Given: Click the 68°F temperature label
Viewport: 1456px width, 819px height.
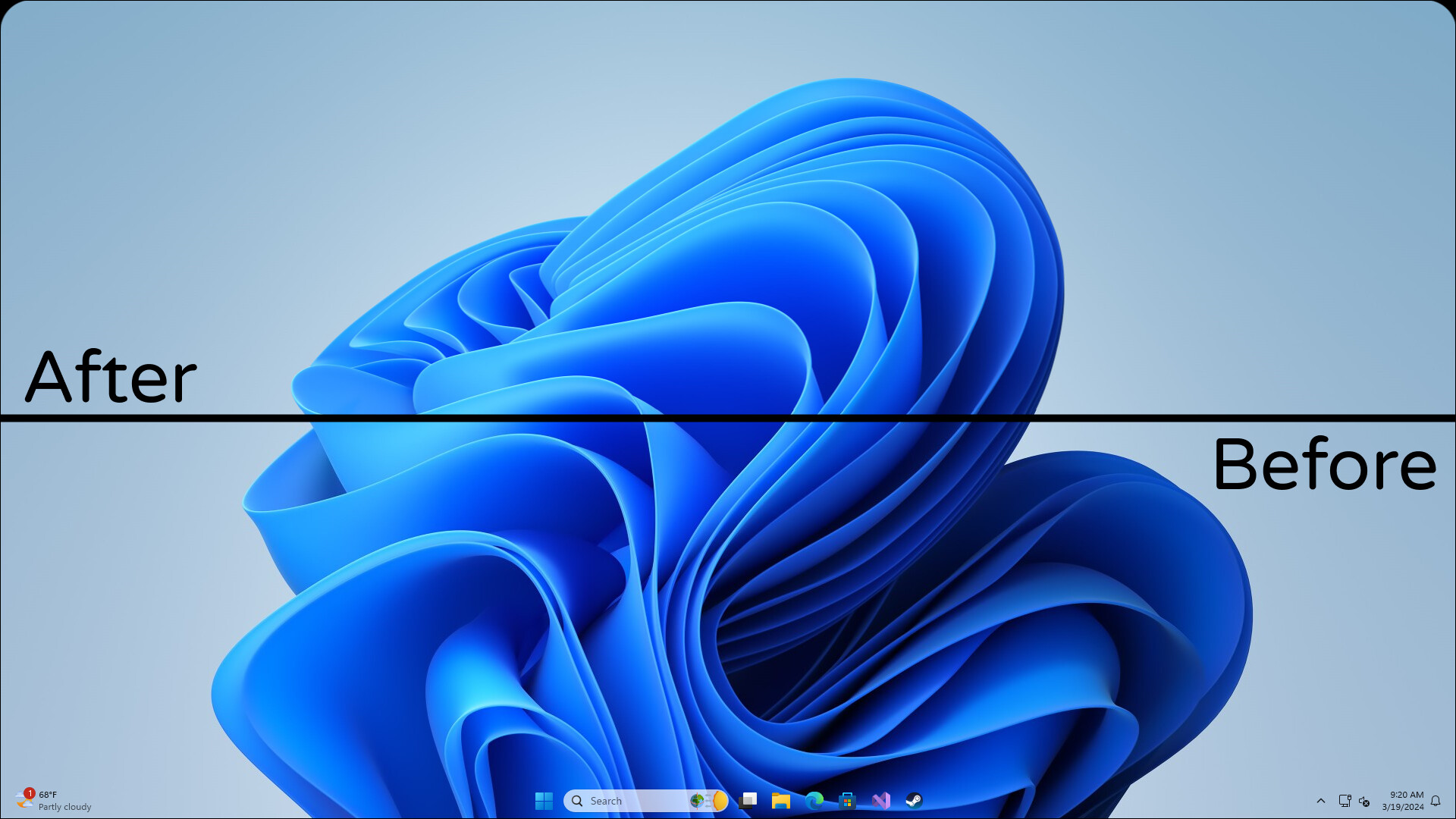Looking at the screenshot, I should coord(49,795).
